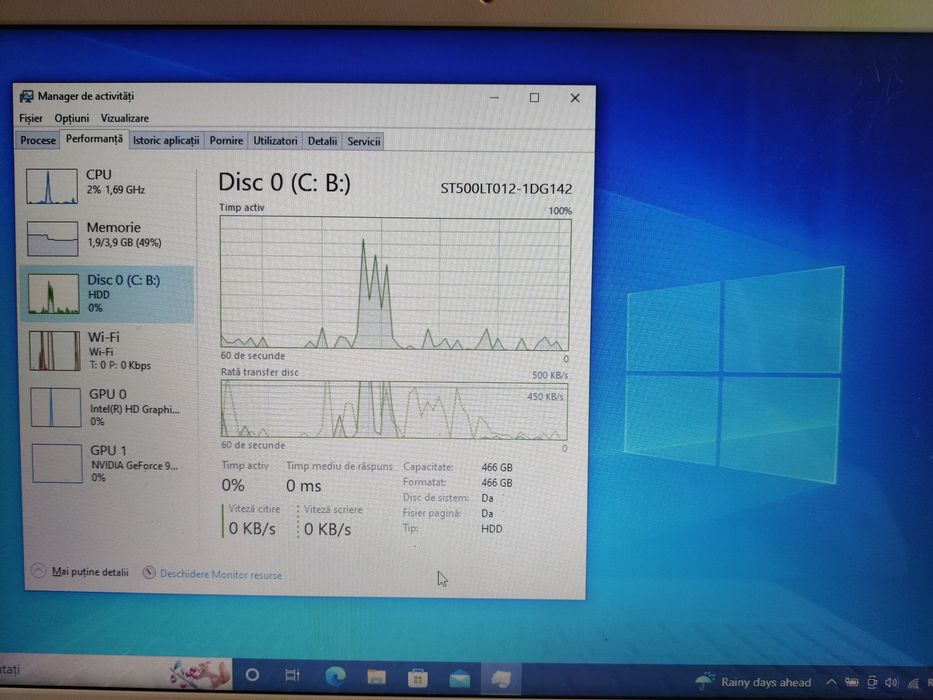Image resolution: width=933 pixels, height=700 pixels.
Task: Click the volume speaker icon
Action: (891, 683)
